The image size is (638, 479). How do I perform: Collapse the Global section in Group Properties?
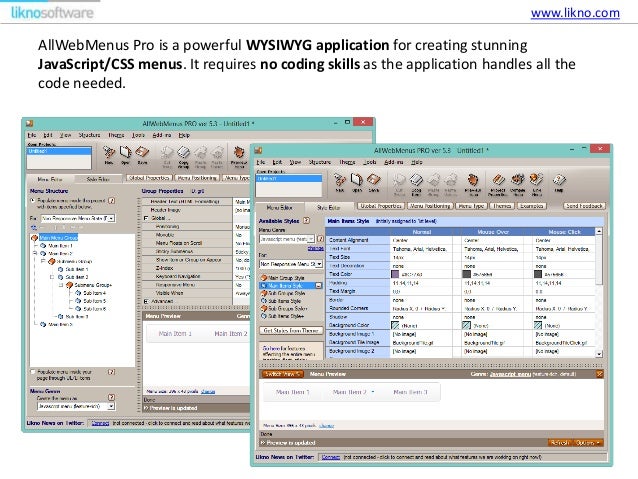point(146,218)
